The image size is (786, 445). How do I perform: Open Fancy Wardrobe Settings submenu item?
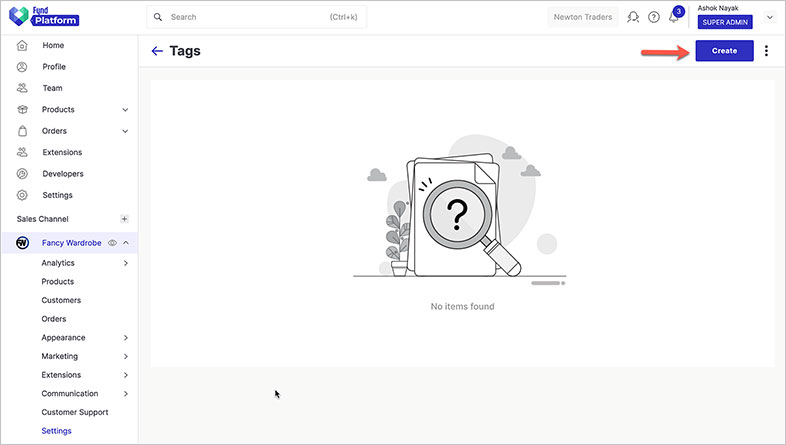pyautogui.click(x=57, y=431)
